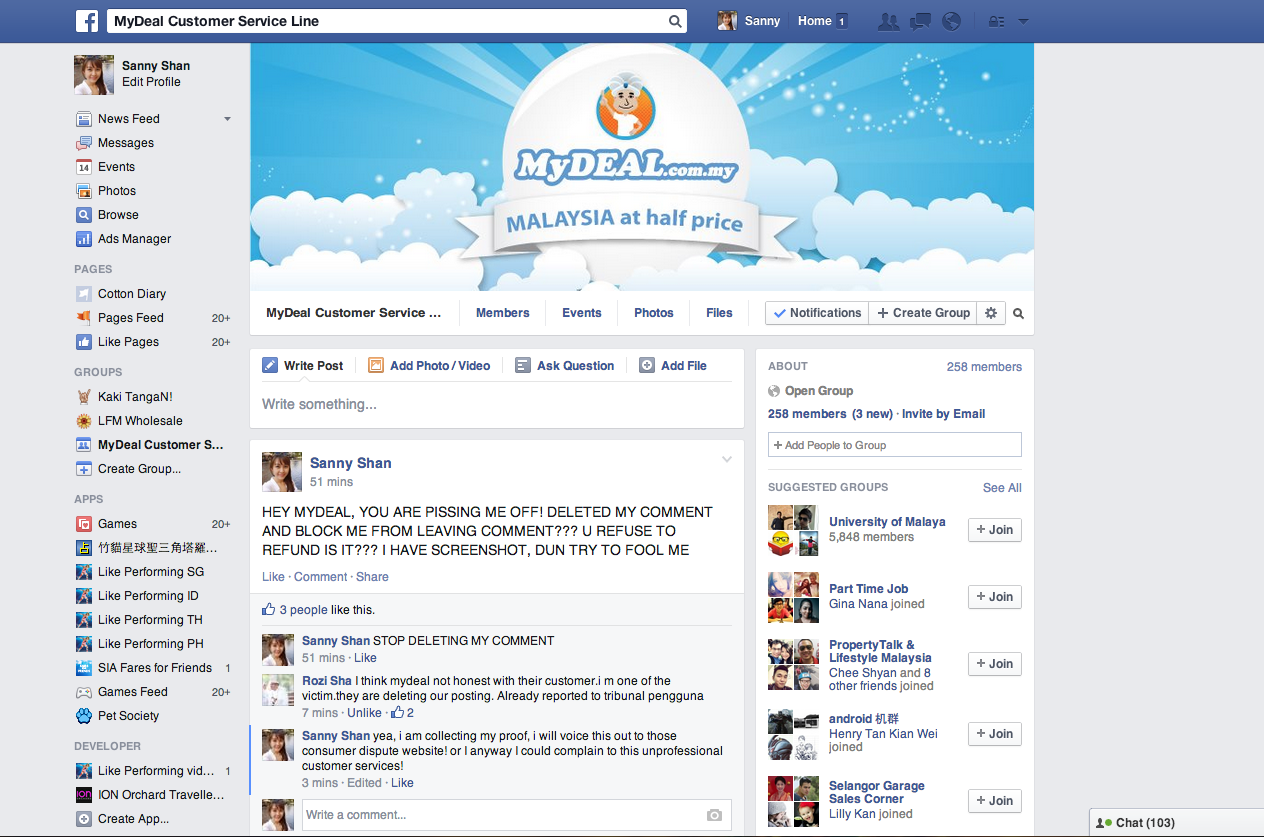The image size is (1264, 837).
Task: Click Share under Sanny Shan's post
Action: (373, 577)
